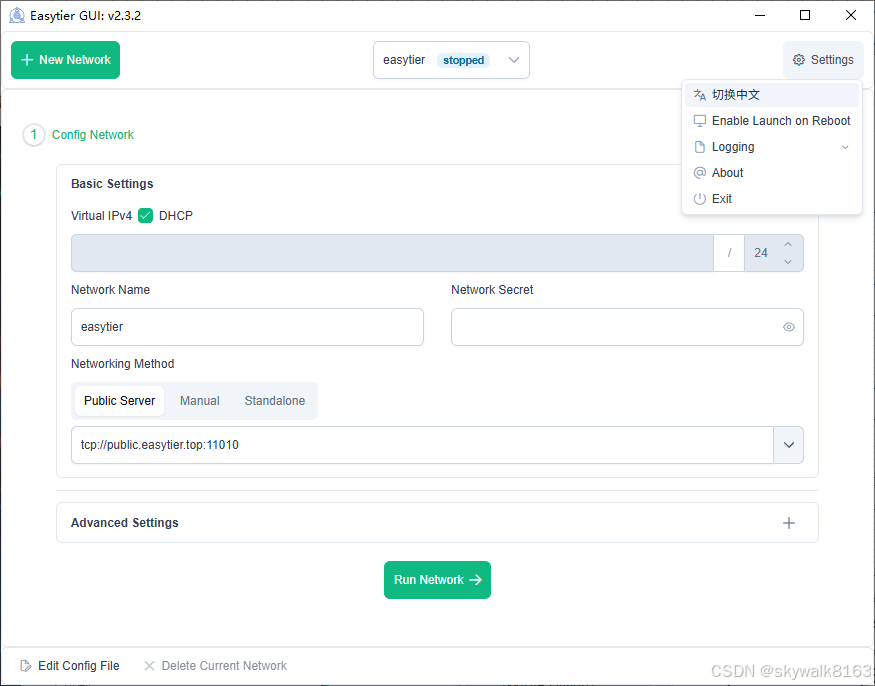Increase the subnet mask value with up arrow
Viewport: 875px width, 686px height.
coord(787,244)
